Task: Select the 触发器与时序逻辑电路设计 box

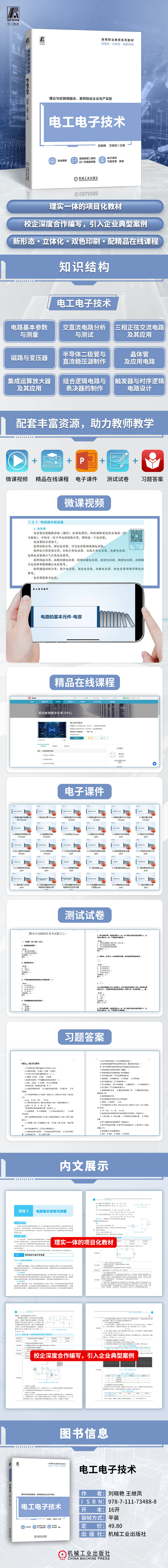Action: (140, 385)
